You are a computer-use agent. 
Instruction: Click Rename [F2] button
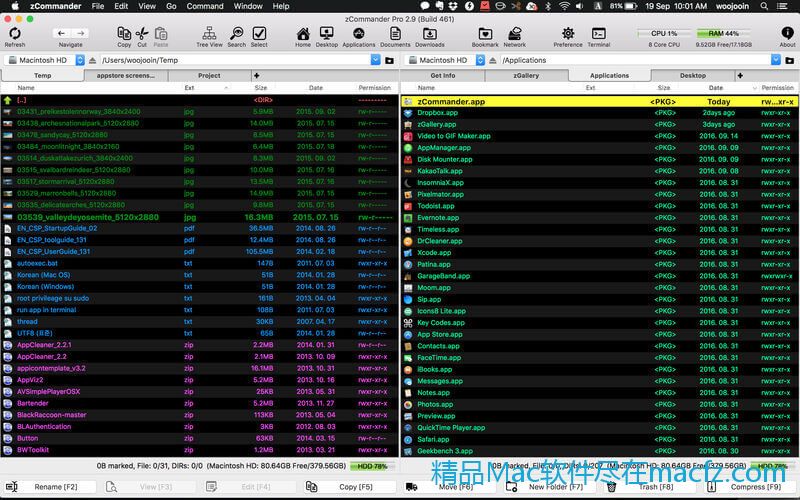51,487
